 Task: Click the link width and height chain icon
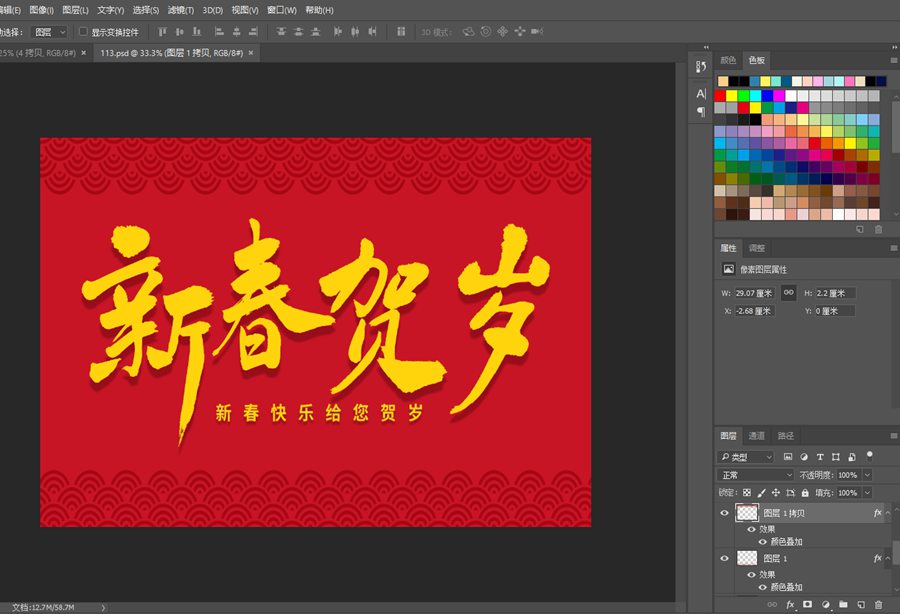pyautogui.click(x=789, y=293)
